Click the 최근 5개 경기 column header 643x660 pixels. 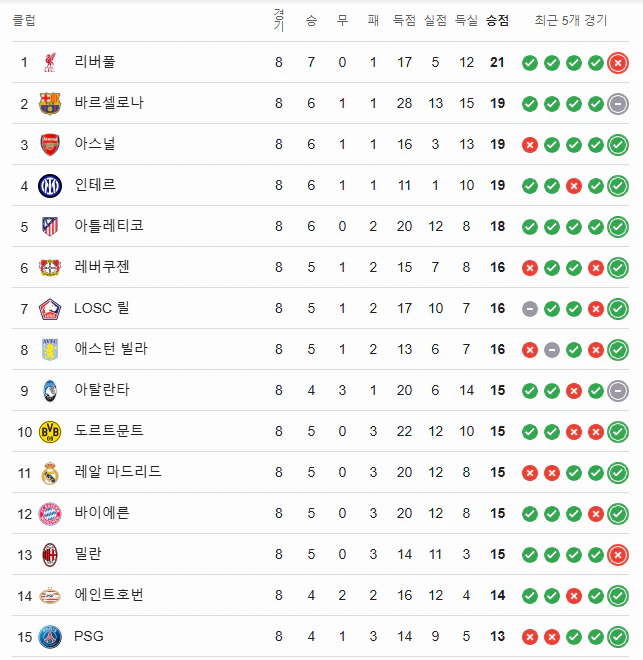(571, 20)
